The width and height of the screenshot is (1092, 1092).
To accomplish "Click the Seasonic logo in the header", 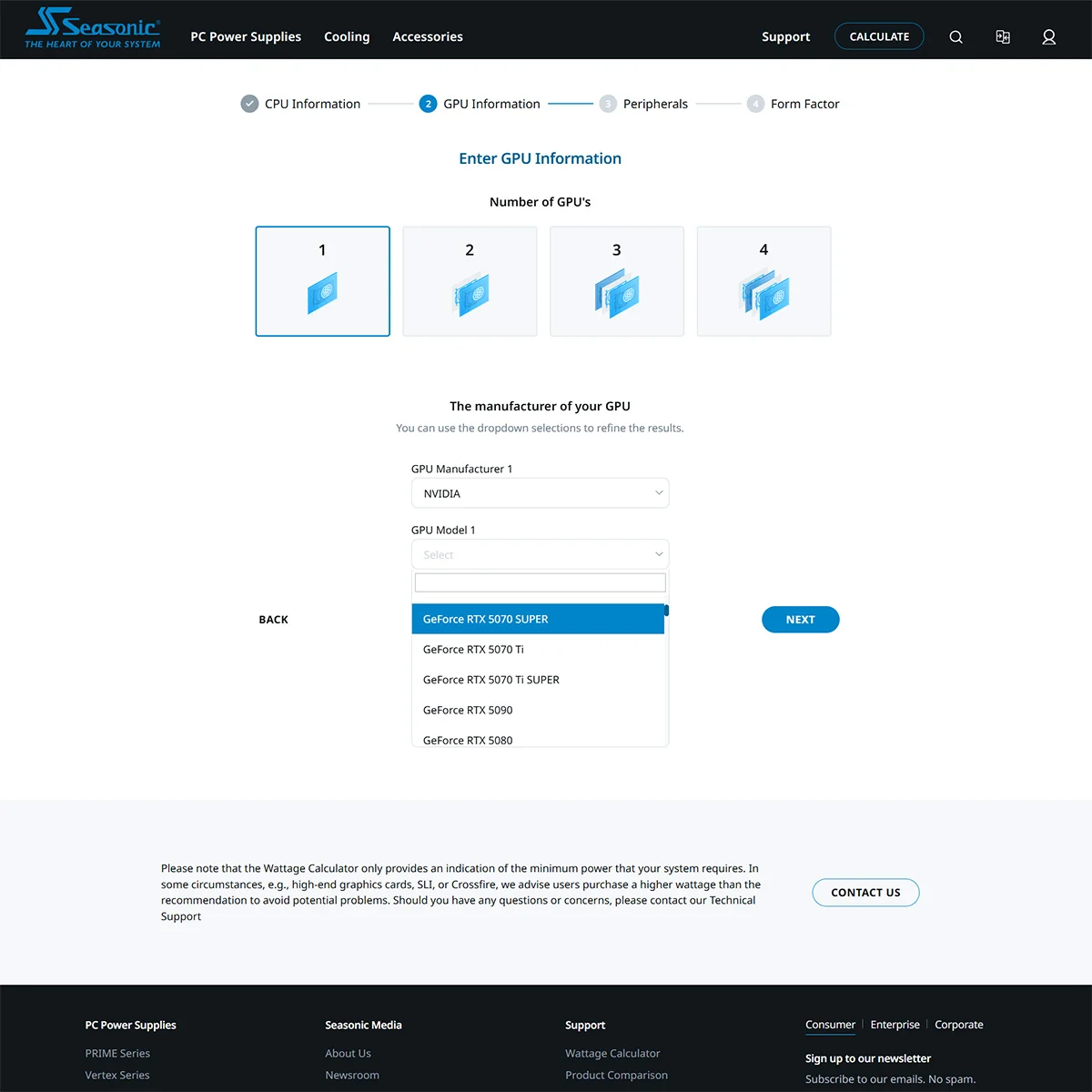I will pos(91,28).
